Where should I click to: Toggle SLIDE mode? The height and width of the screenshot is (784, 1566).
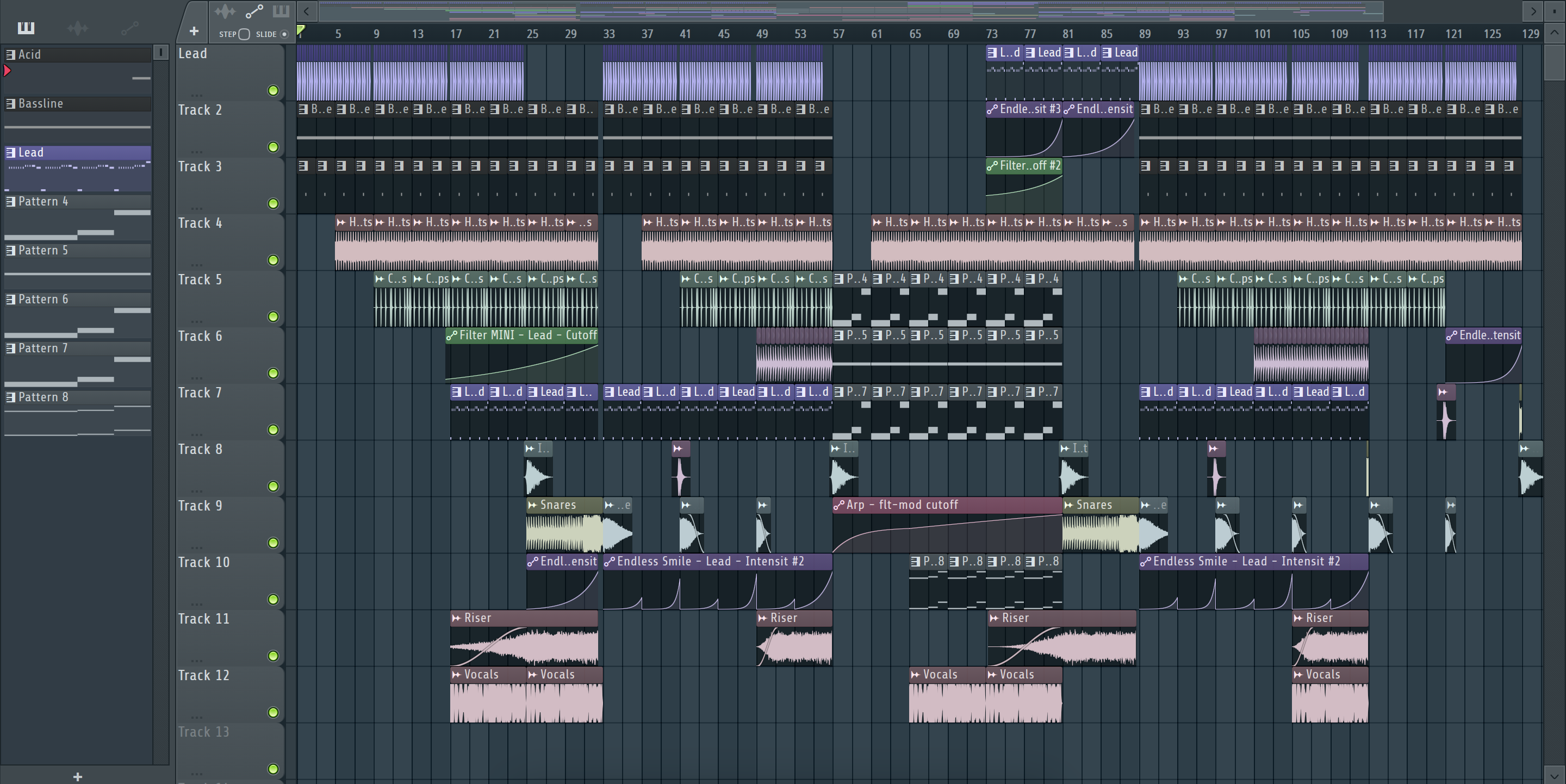(284, 34)
